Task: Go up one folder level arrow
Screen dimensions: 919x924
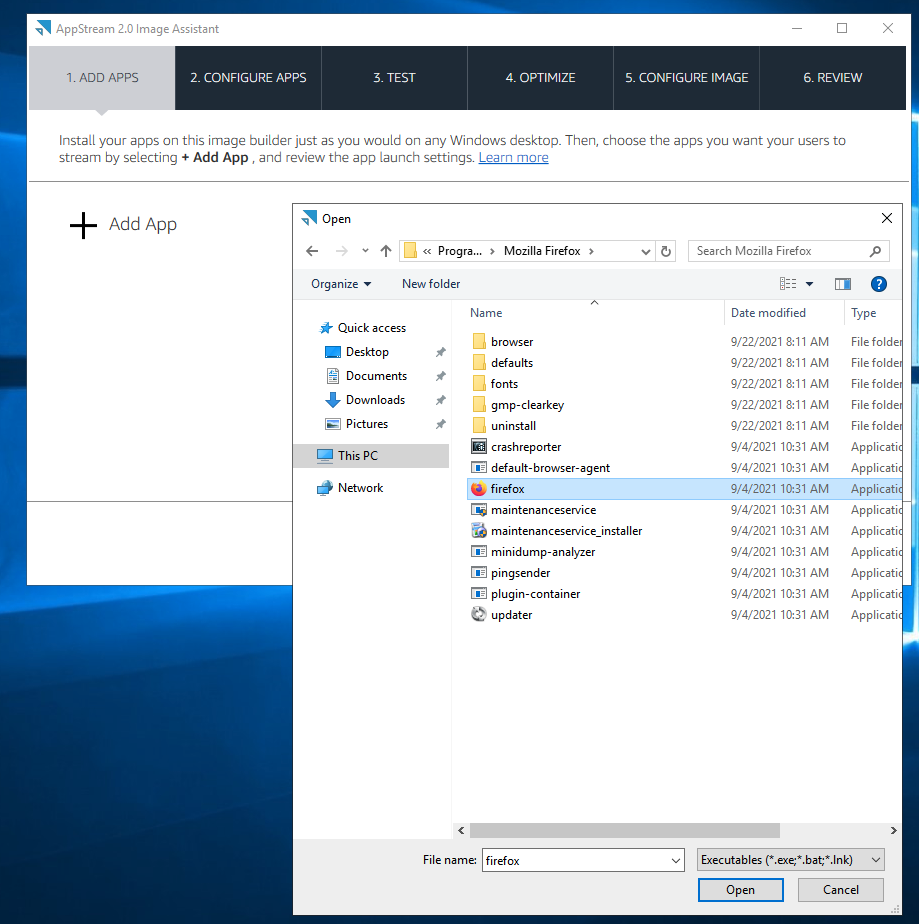Action: [386, 251]
